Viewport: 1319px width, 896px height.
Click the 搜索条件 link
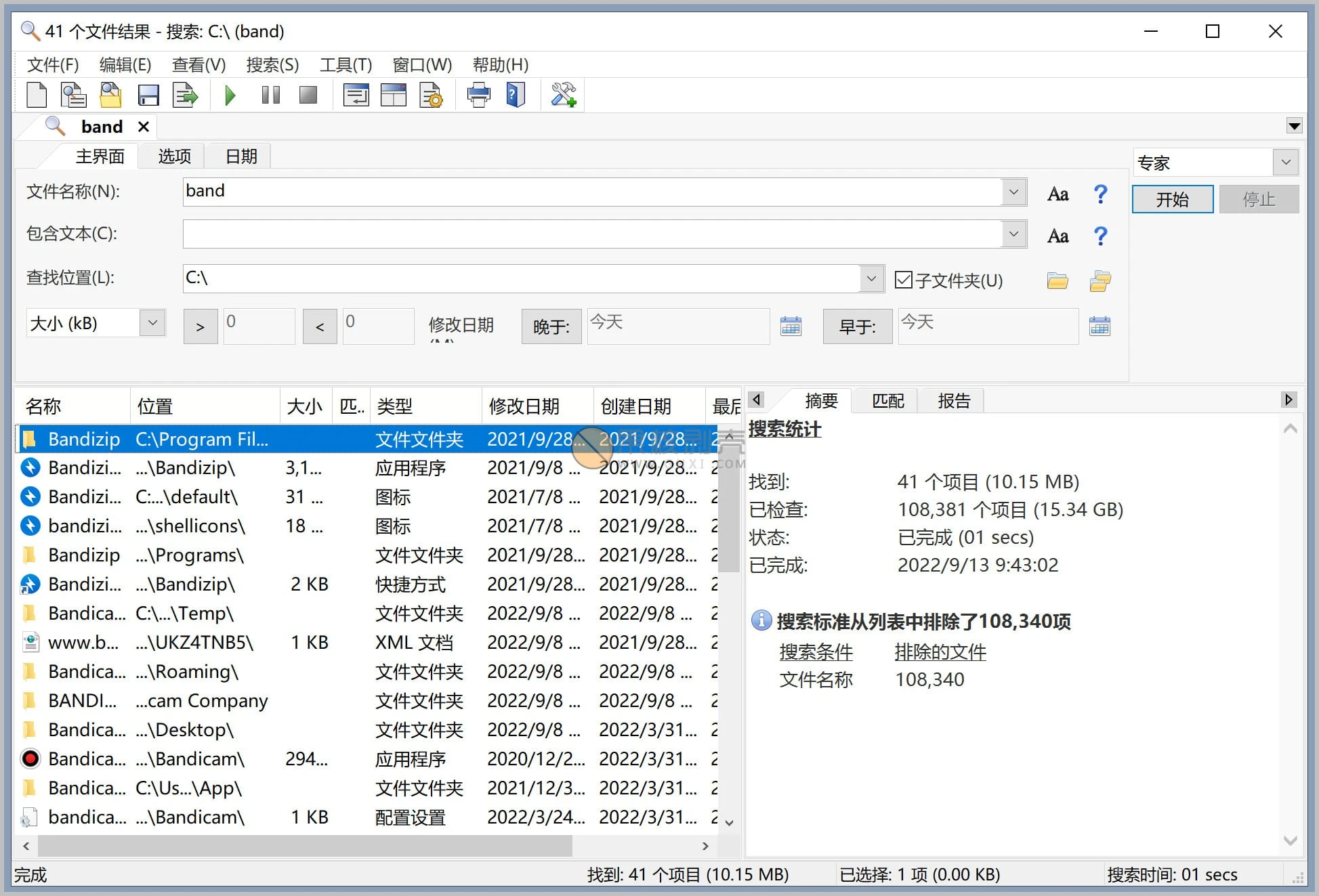pos(816,652)
